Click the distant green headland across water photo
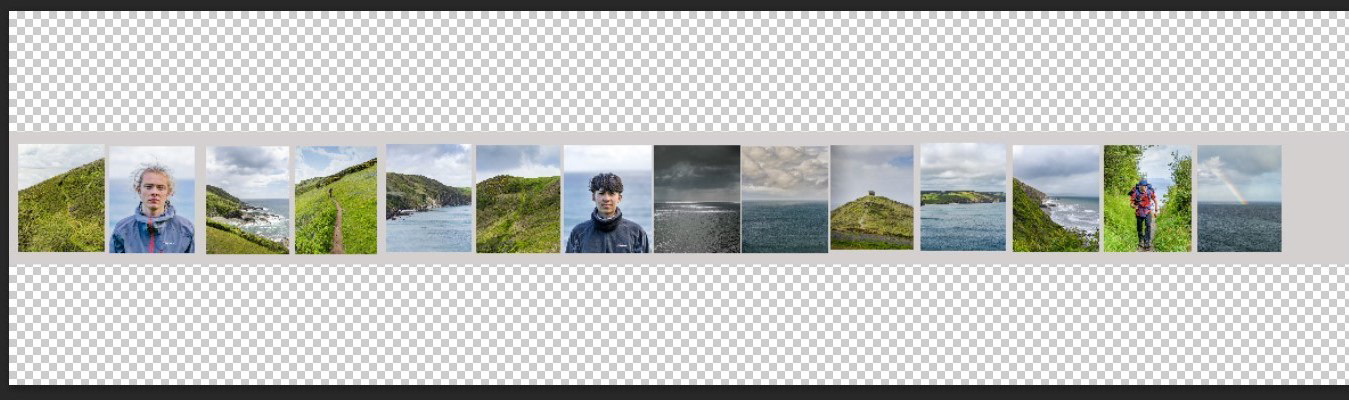1349x400 pixels. tap(963, 197)
